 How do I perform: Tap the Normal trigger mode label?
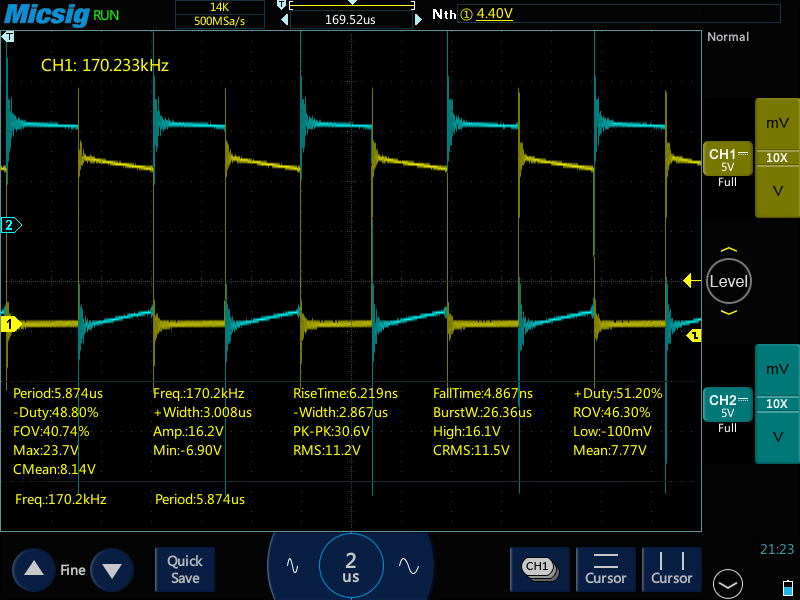coord(728,37)
